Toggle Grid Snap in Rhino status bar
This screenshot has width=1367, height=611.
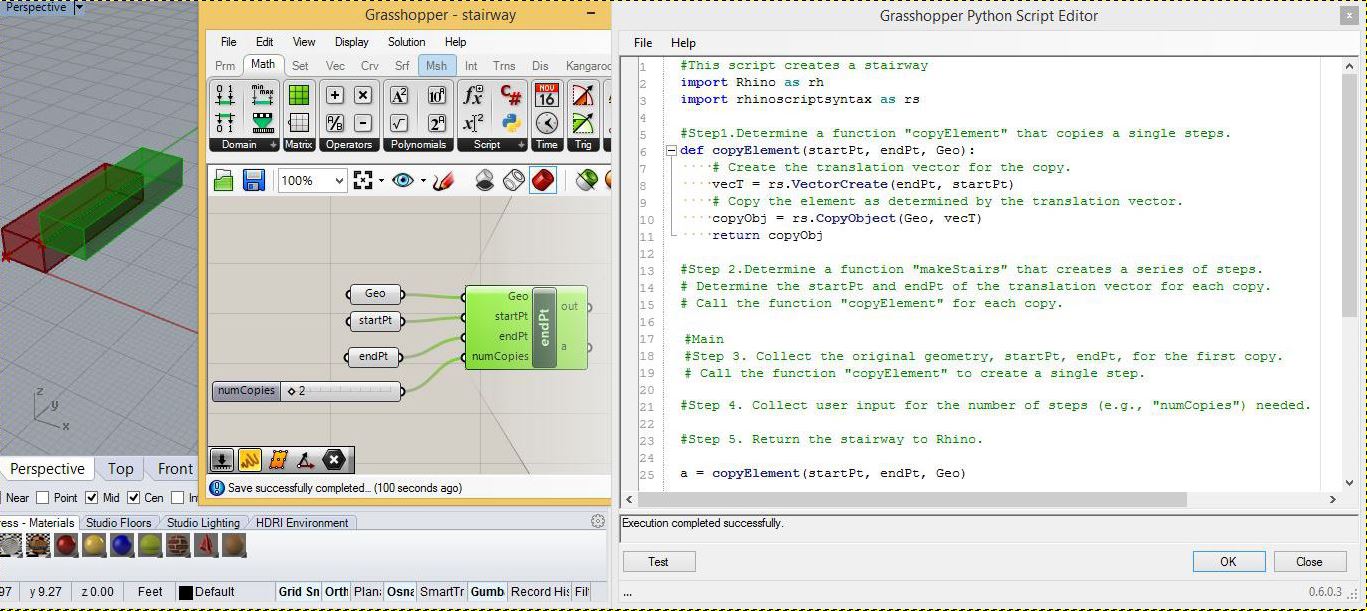pyautogui.click(x=298, y=592)
